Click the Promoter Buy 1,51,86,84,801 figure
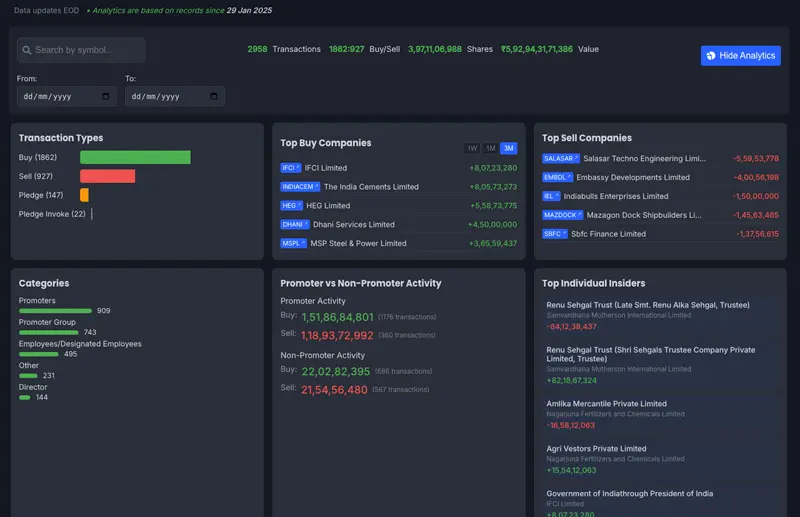 (x=337, y=317)
